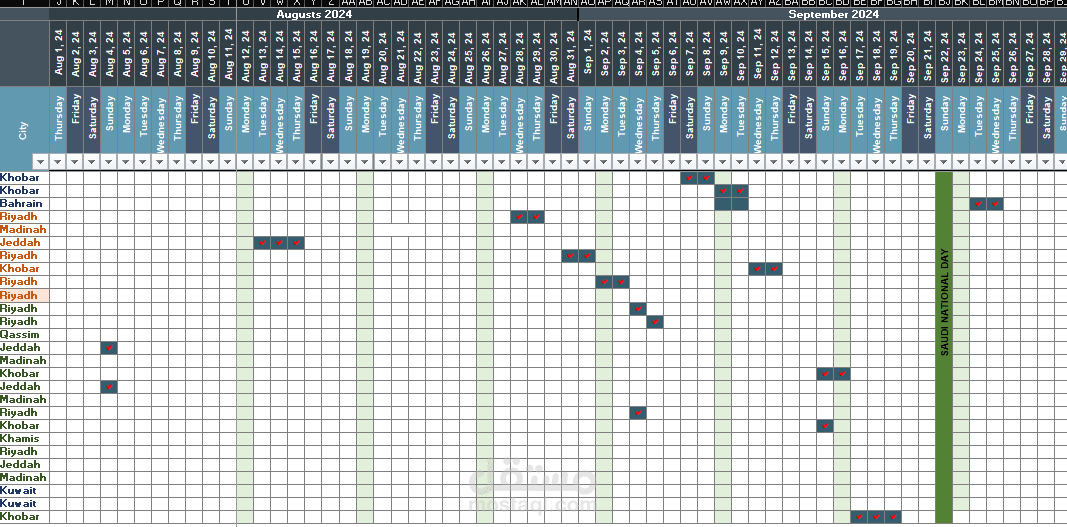Click Khobar row checkmark under Sep 10, 24
This screenshot has width=1067, height=527.
point(740,191)
